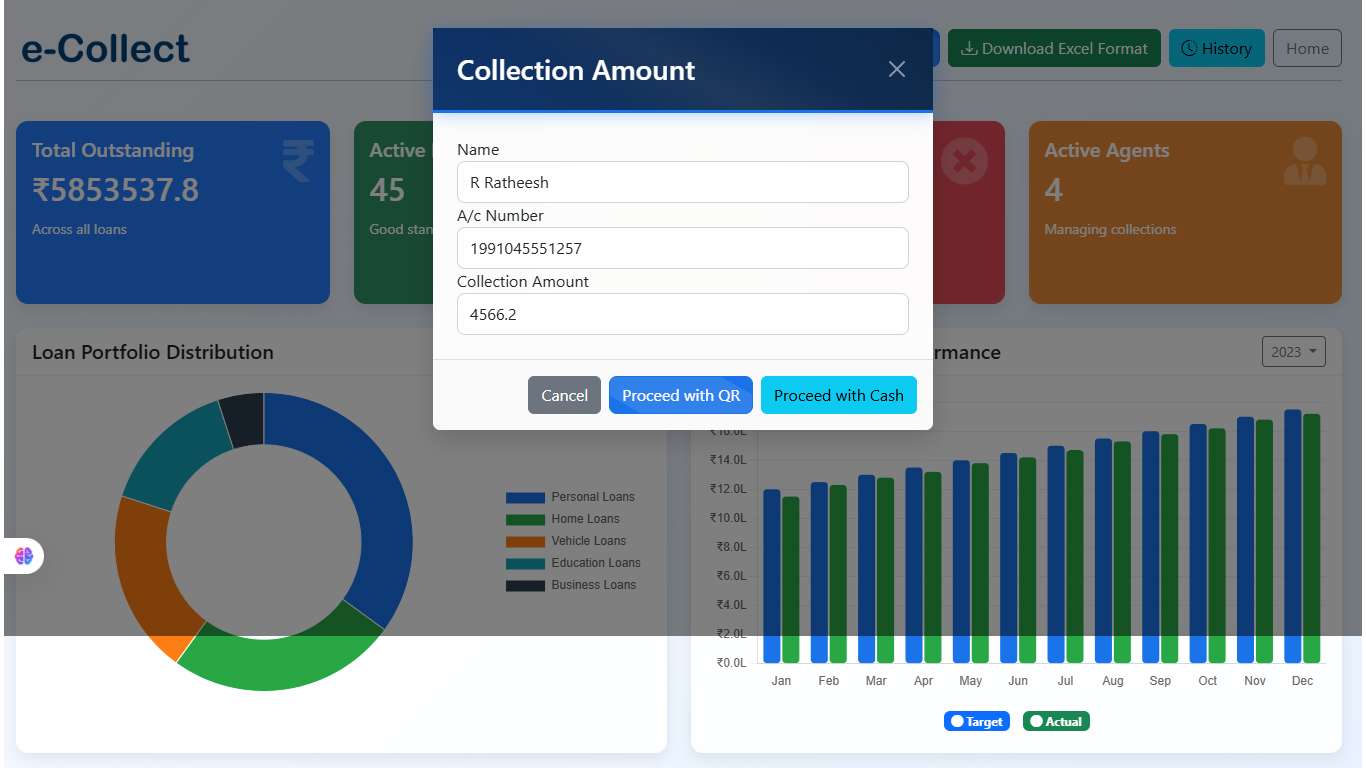The image size is (1366, 768).
Task: Click the Business Loans legend swatch
Action: pyautogui.click(x=525, y=585)
